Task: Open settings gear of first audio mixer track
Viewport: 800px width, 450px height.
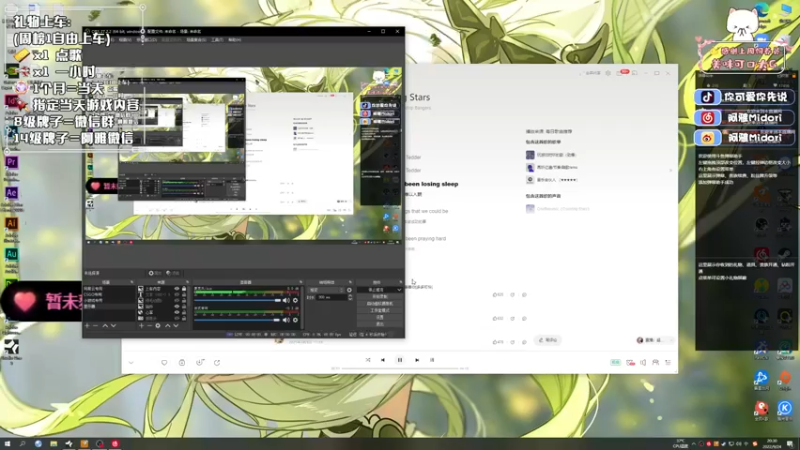Action: (295, 300)
